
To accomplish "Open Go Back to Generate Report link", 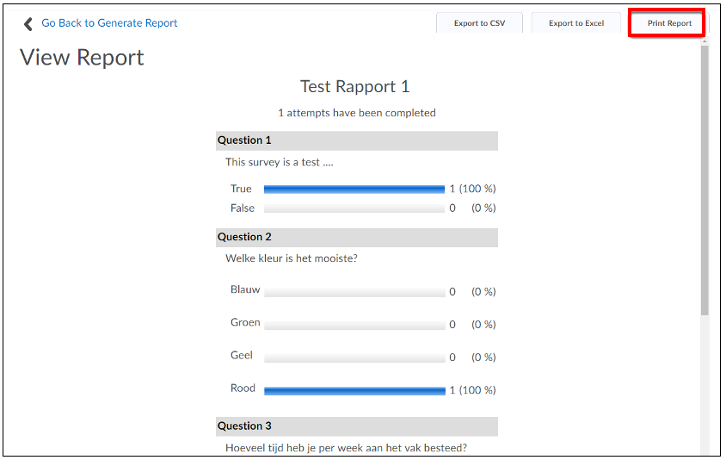I will click(x=109, y=23).
